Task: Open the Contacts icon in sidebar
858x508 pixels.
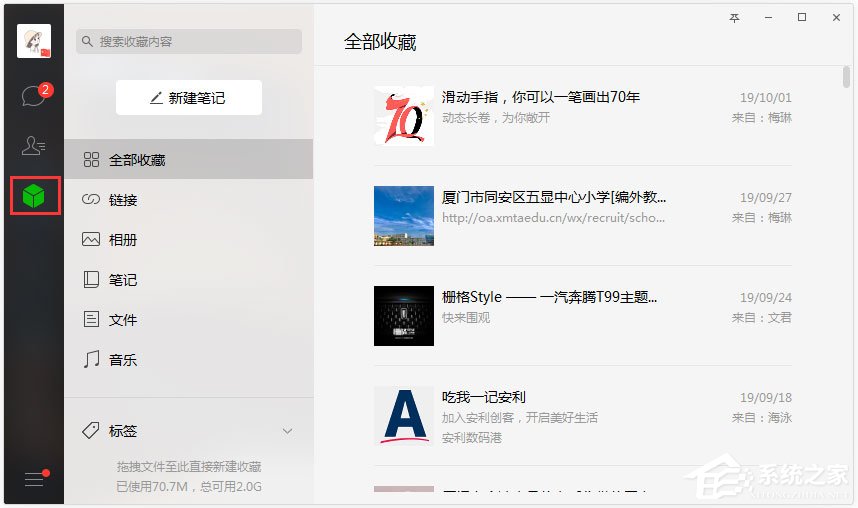Action: point(34,146)
